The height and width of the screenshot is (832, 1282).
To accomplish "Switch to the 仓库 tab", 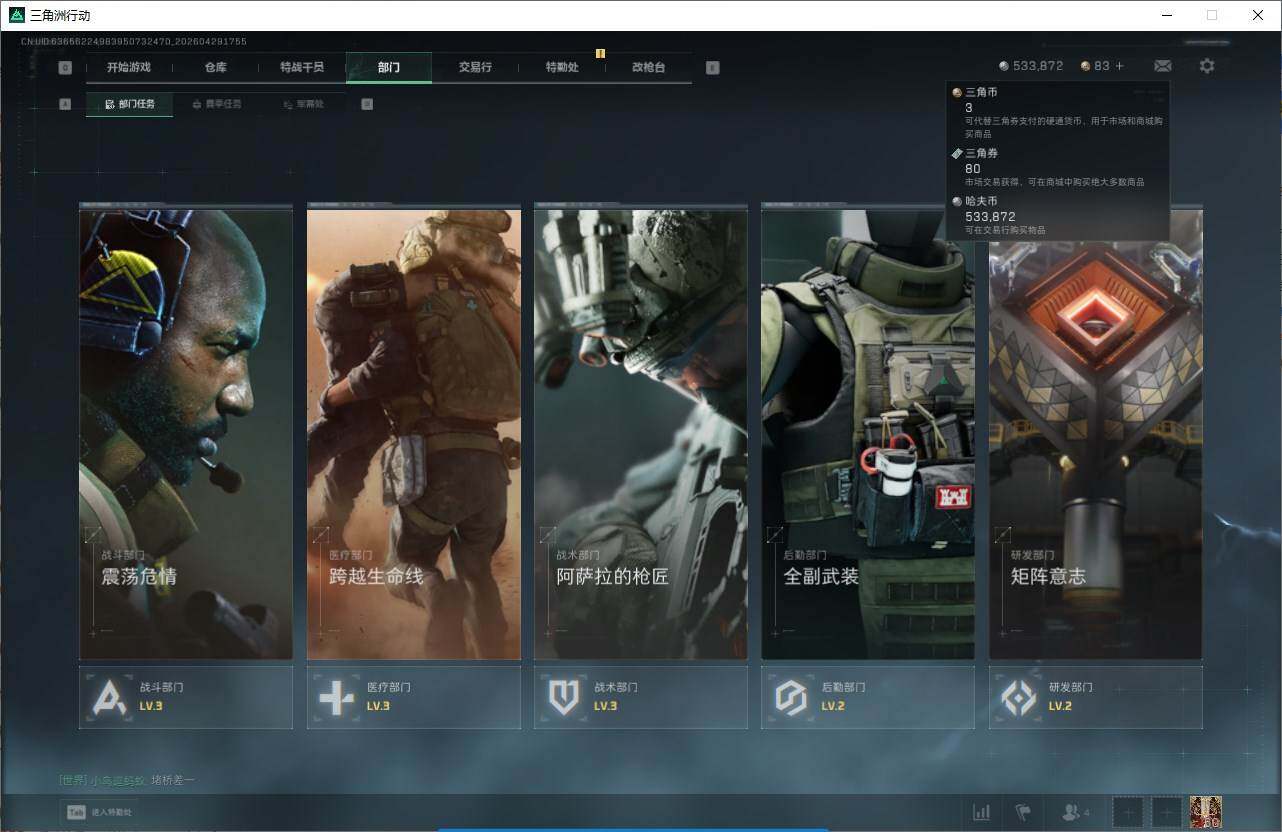I will tap(215, 68).
